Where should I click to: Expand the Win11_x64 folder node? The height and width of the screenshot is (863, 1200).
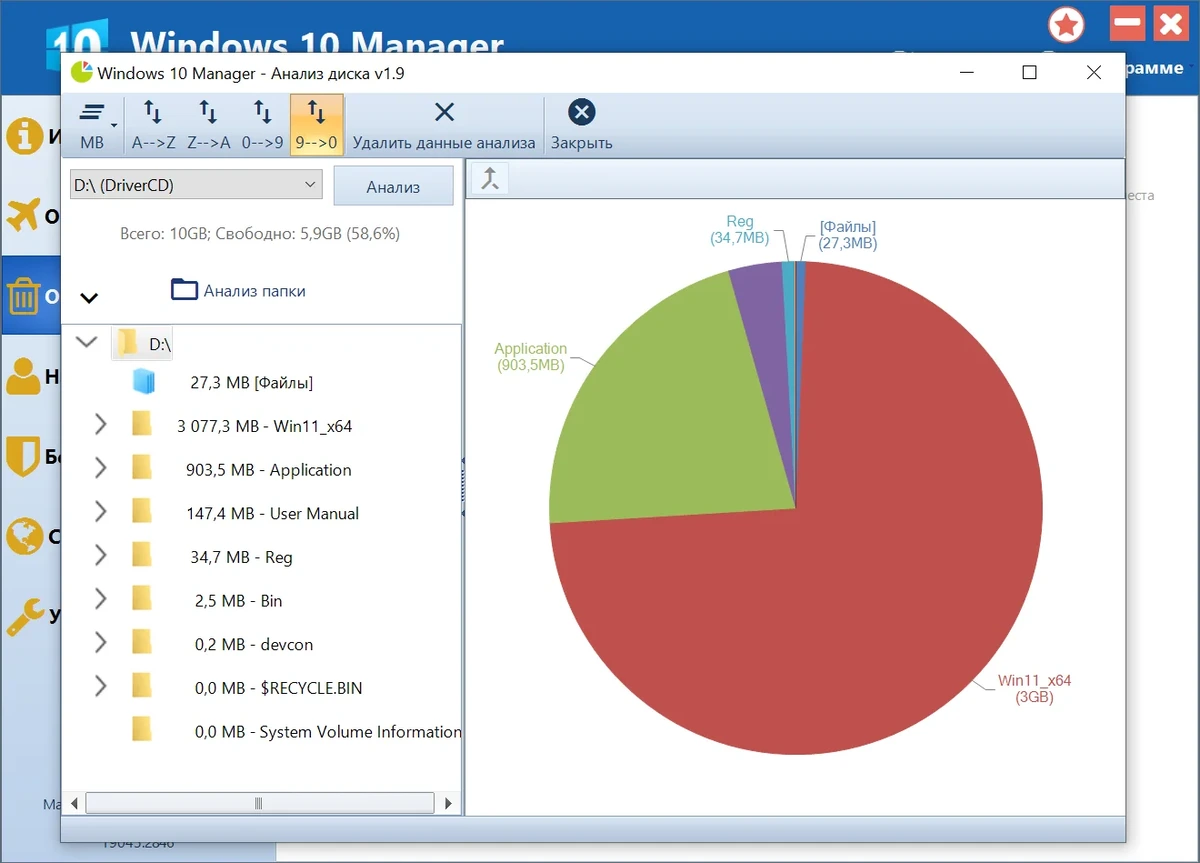100,425
